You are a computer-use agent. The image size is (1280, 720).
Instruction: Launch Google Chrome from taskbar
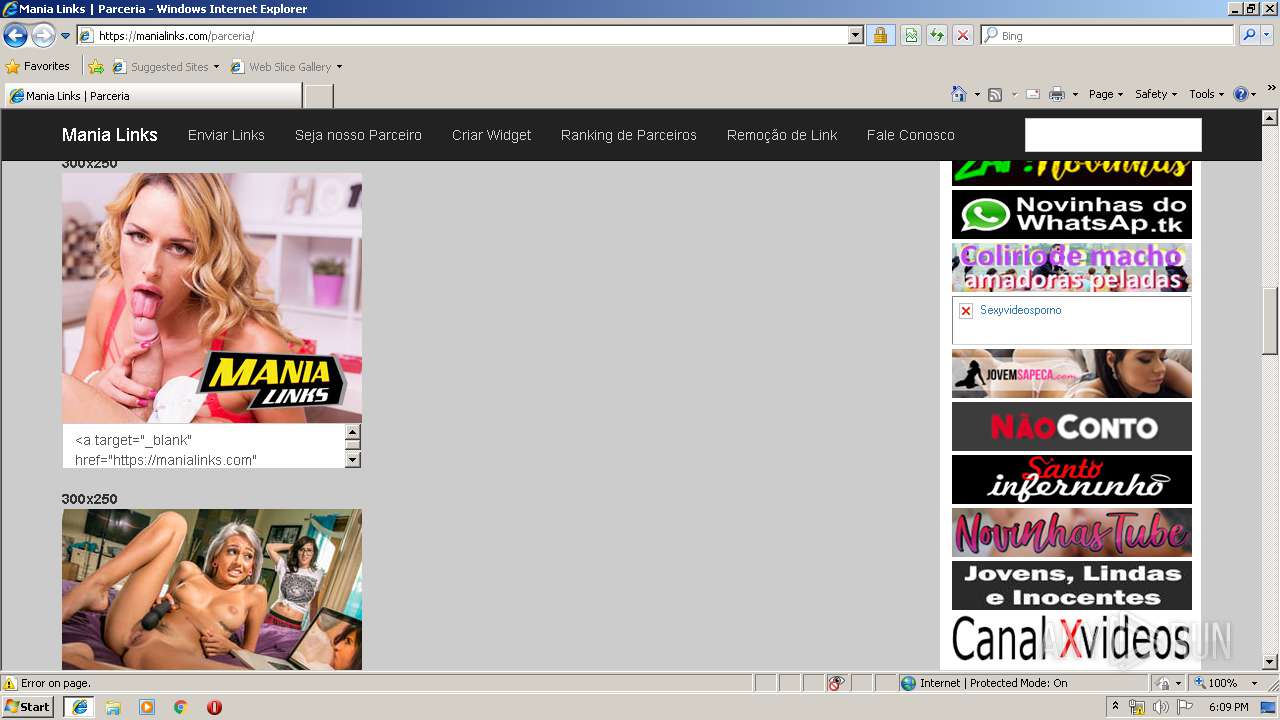(x=181, y=707)
